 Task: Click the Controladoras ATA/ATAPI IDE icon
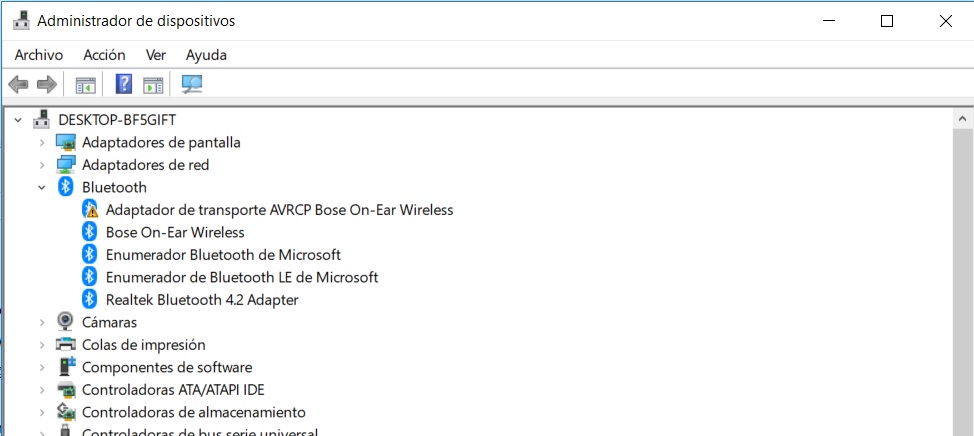(x=66, y=389)
